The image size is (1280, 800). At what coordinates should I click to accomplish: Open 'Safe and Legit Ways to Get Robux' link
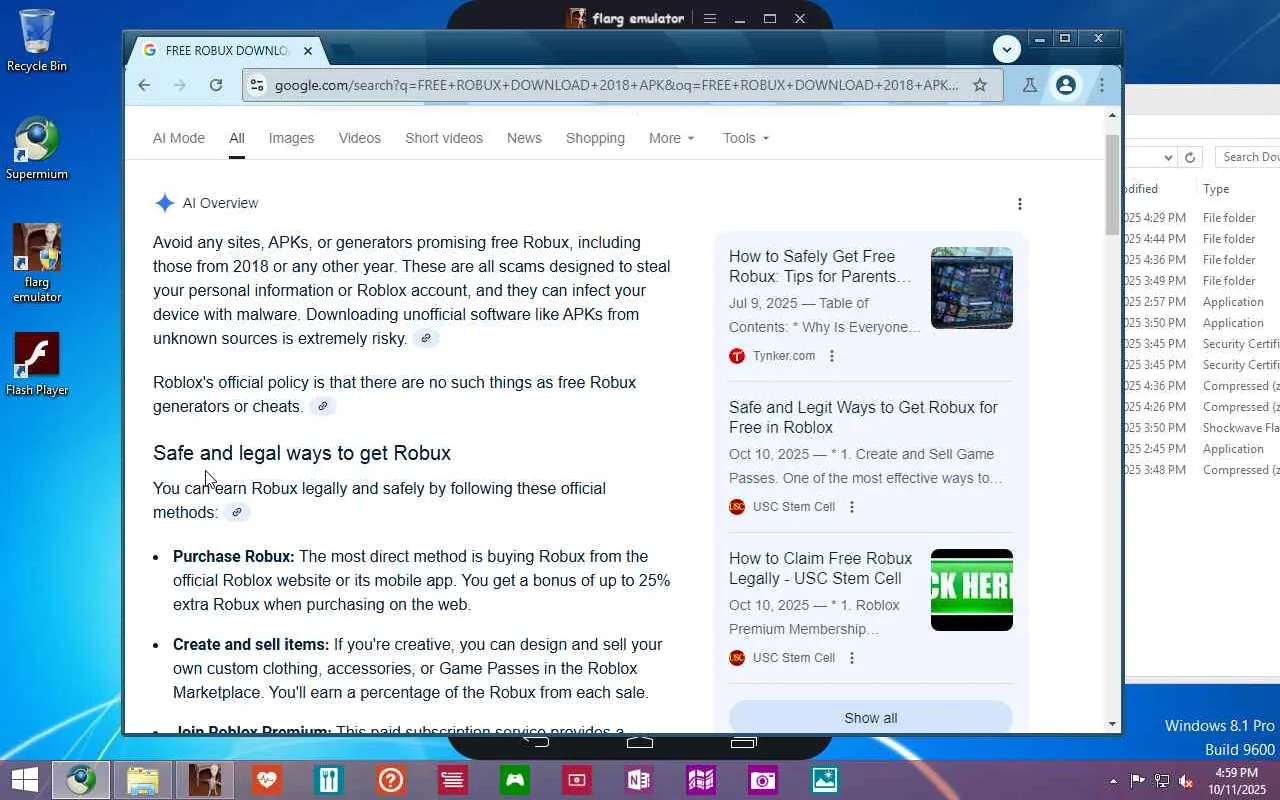(863, 417)
